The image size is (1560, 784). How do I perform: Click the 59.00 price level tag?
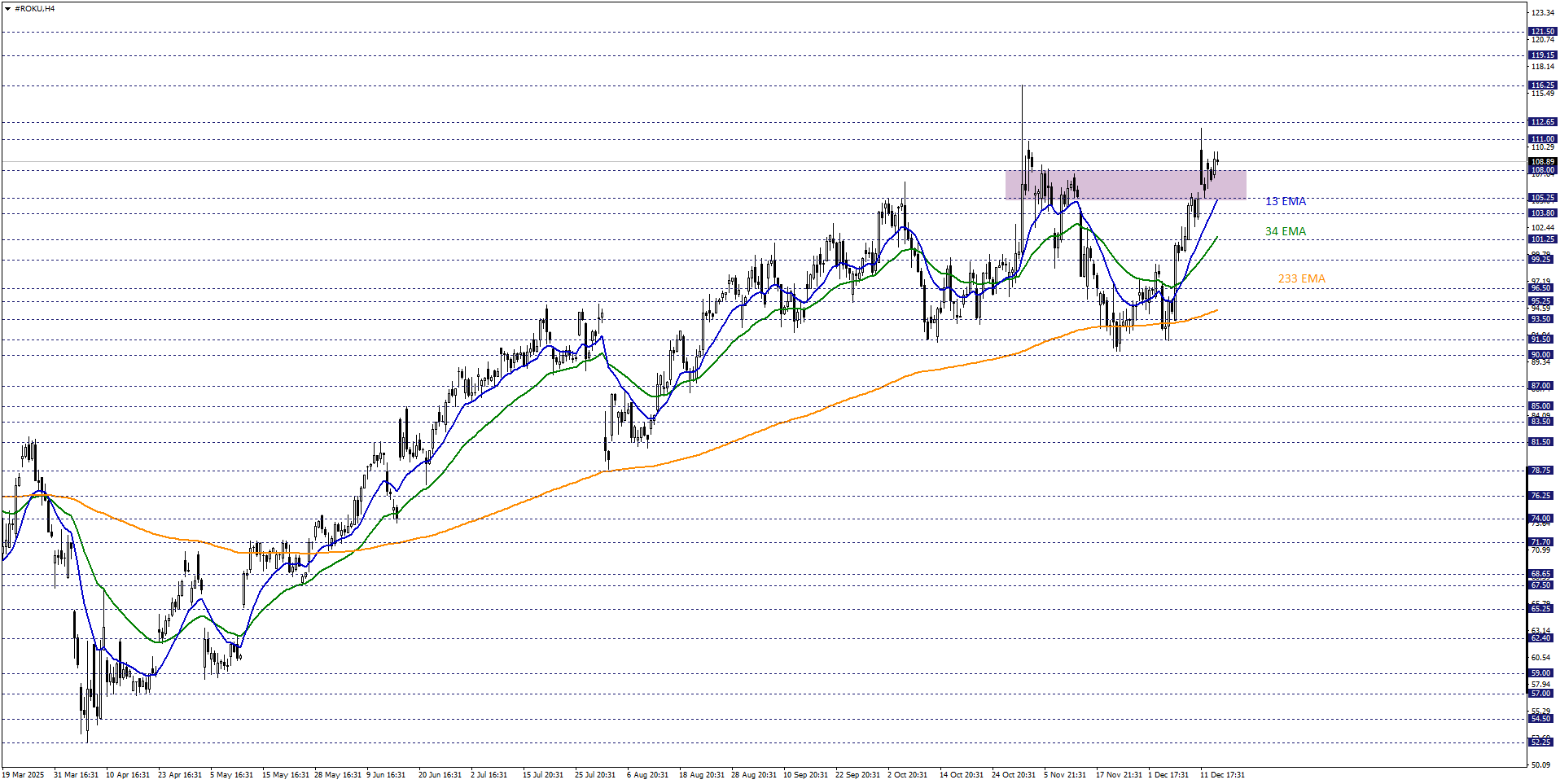[1540, 673]
